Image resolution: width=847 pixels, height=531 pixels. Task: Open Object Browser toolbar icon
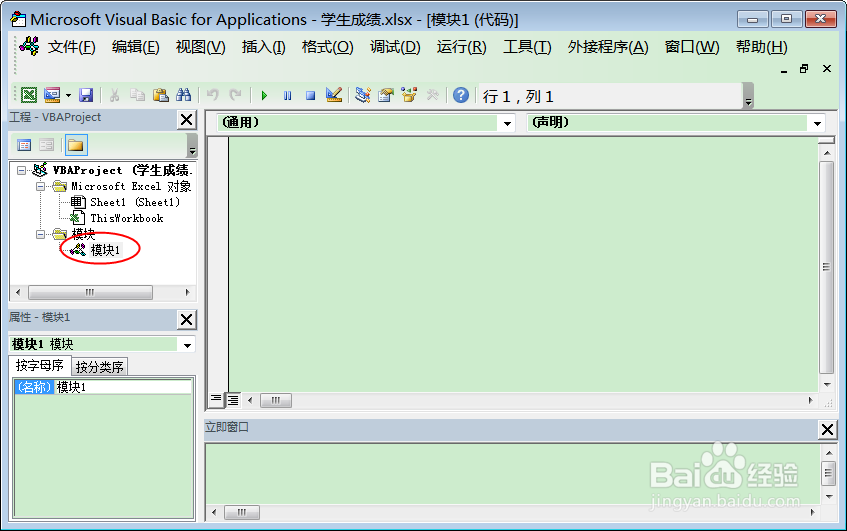tap(409, 95)
